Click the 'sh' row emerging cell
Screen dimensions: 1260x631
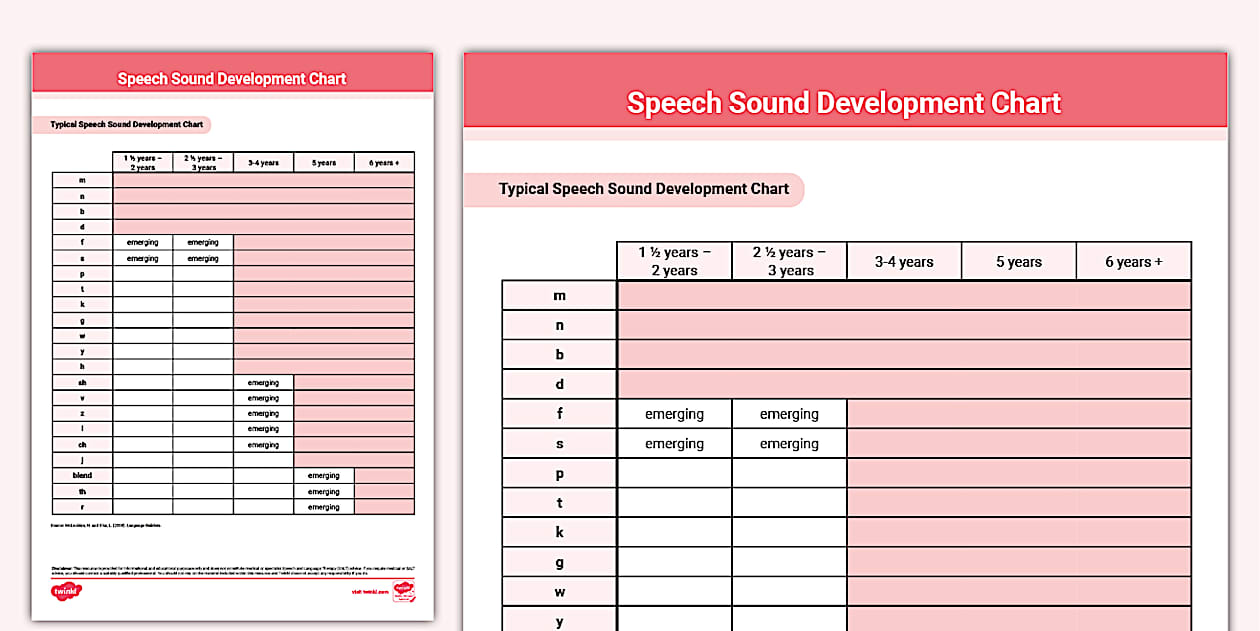tap(263, 382)
